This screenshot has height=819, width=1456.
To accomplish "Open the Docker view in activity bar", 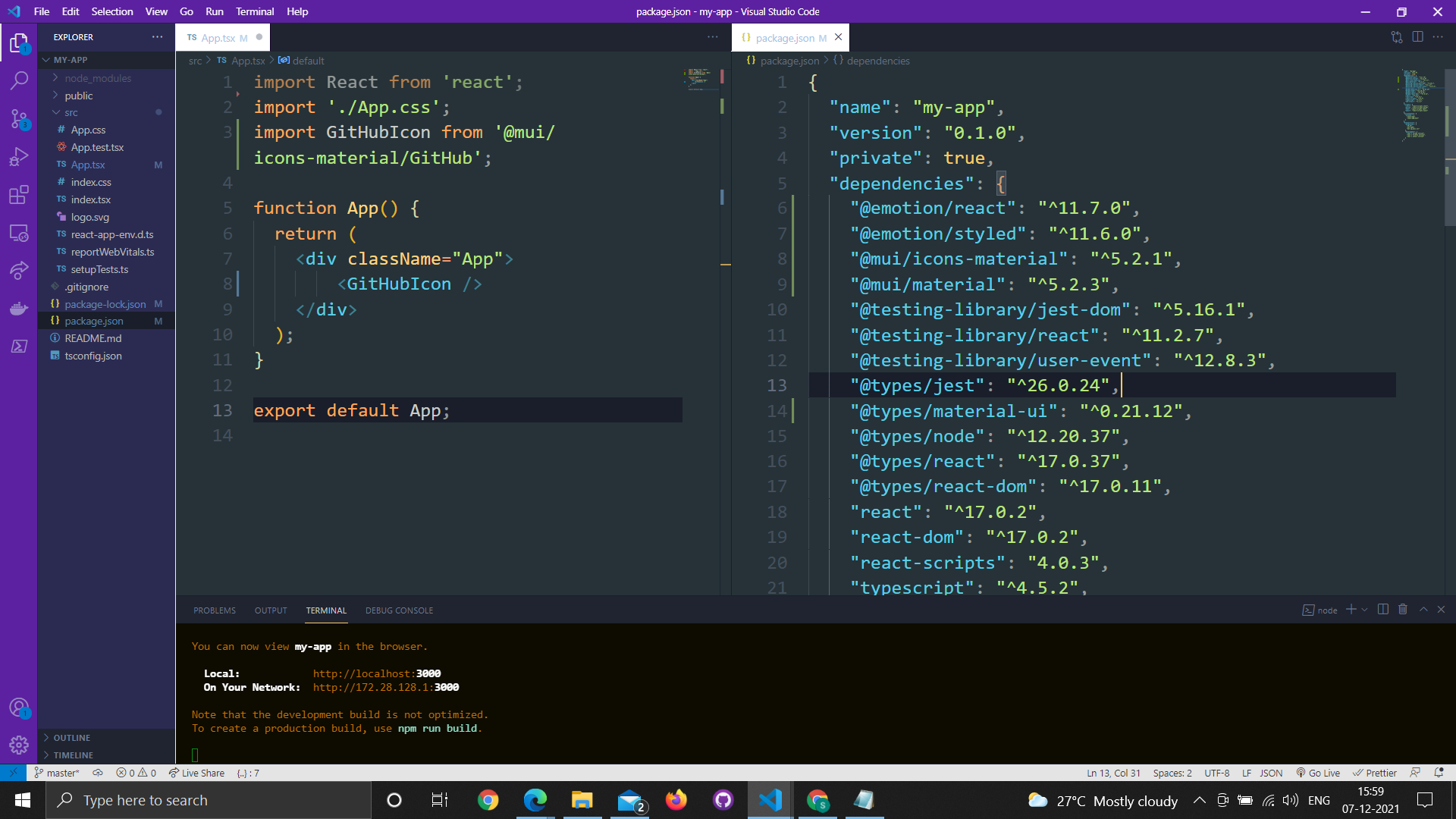I will [19, 308].
